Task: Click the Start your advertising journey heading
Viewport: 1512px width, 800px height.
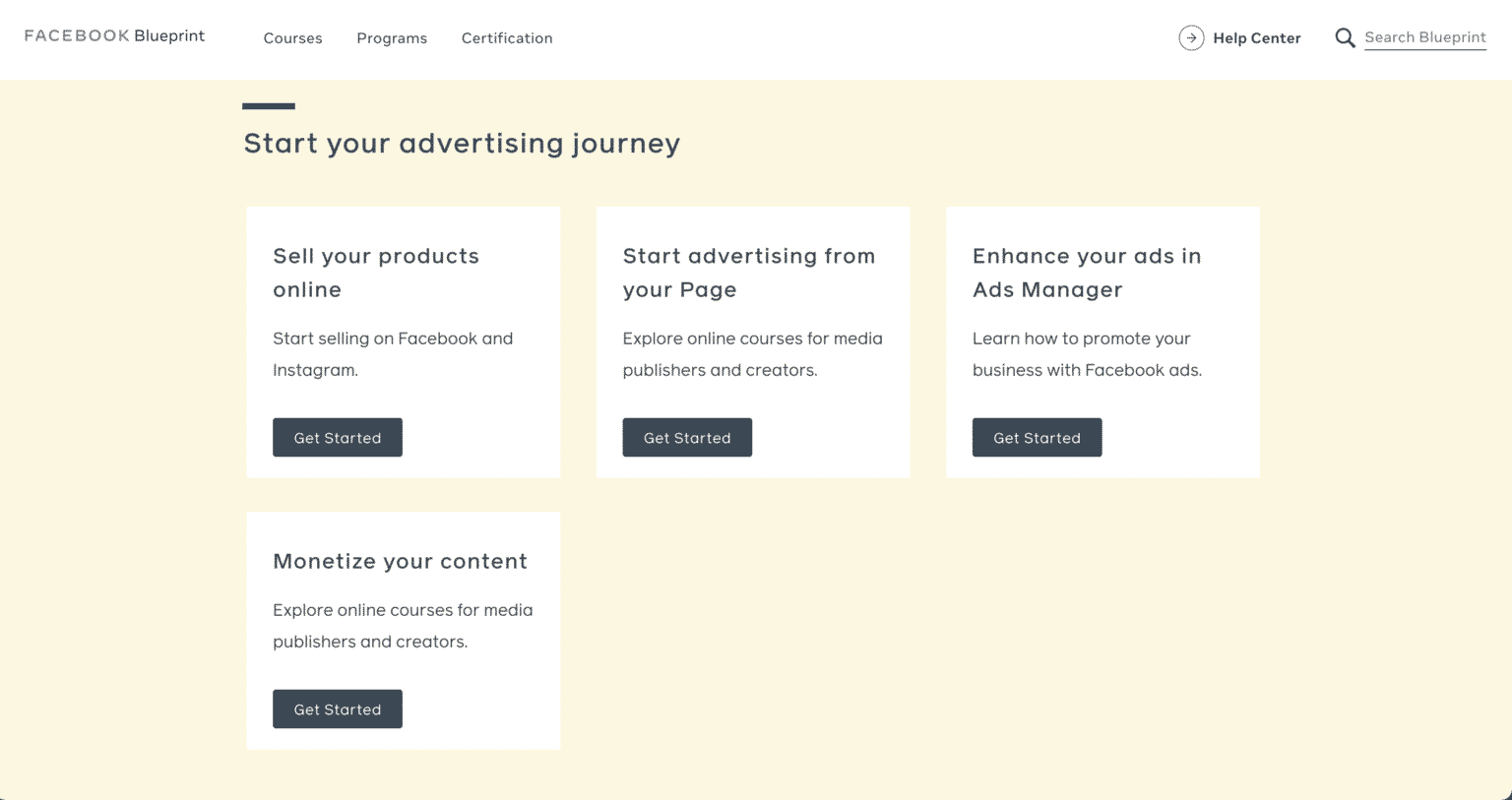Action: [462, 143]
